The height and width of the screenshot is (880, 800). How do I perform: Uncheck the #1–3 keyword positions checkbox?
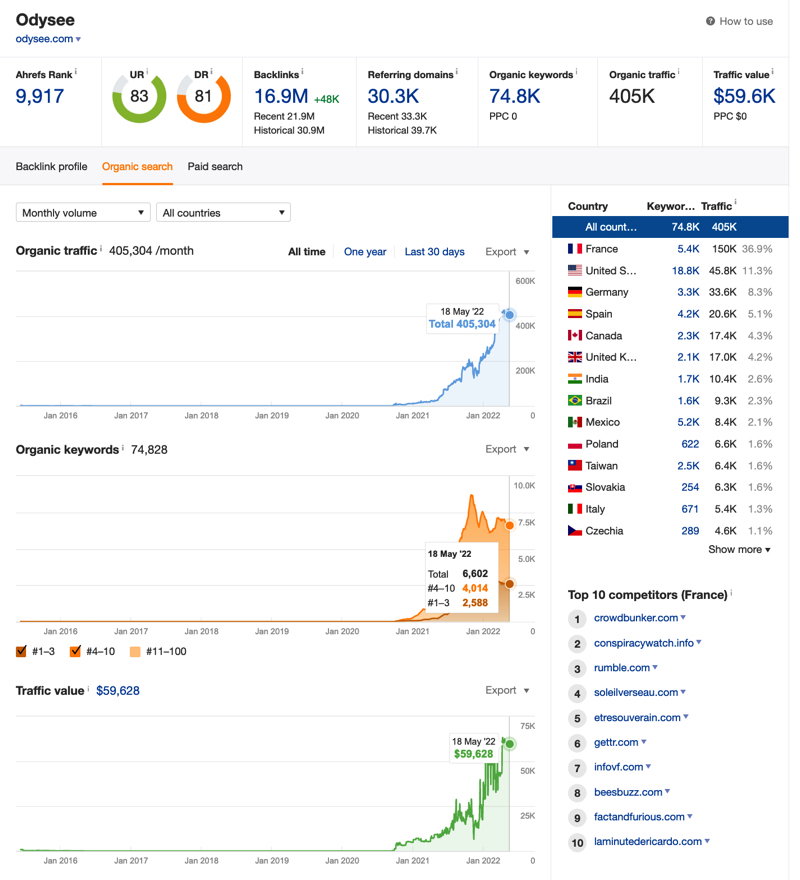pos(21,651)
